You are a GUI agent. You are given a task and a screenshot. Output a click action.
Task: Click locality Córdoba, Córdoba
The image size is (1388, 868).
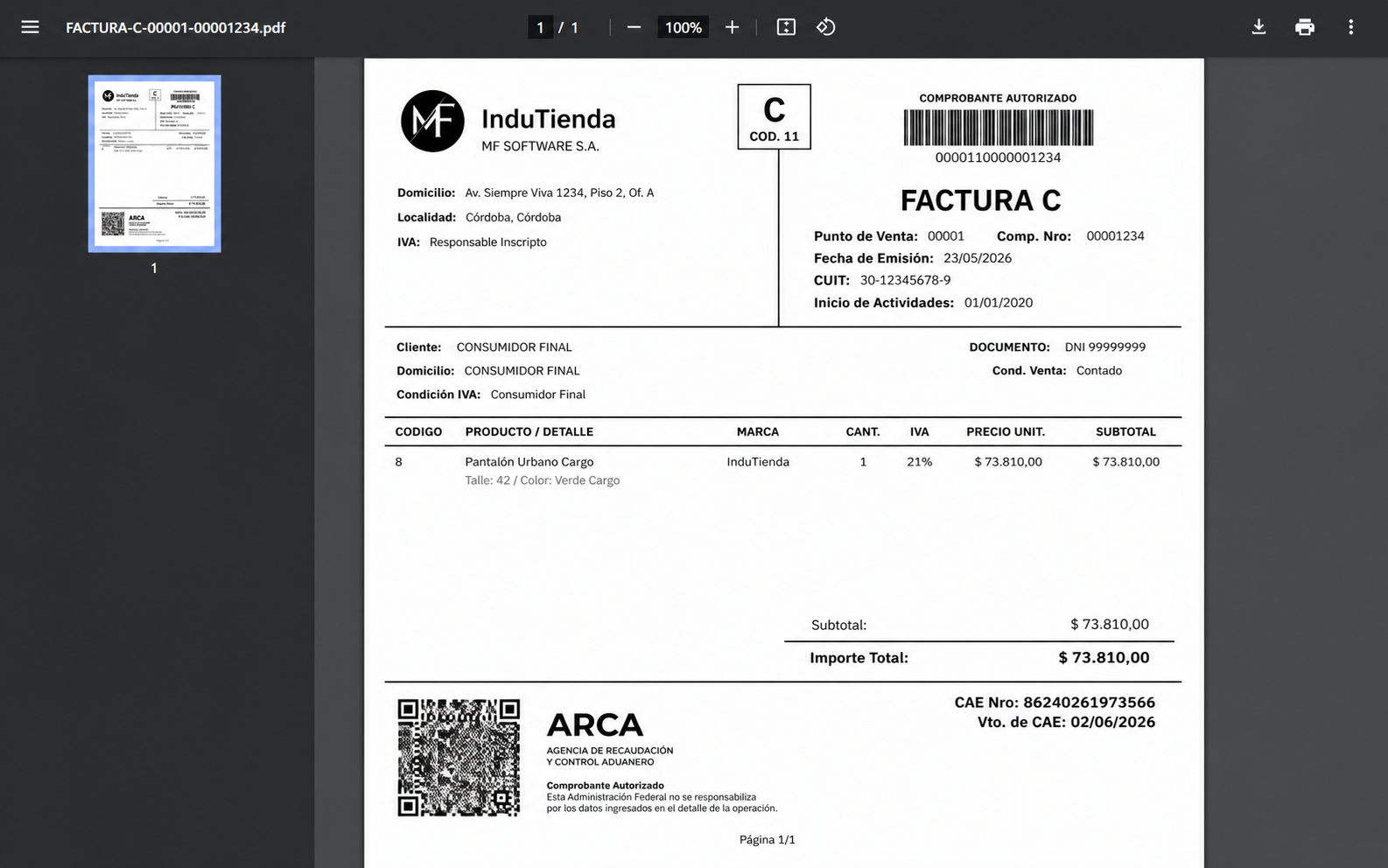coord(513,217)
